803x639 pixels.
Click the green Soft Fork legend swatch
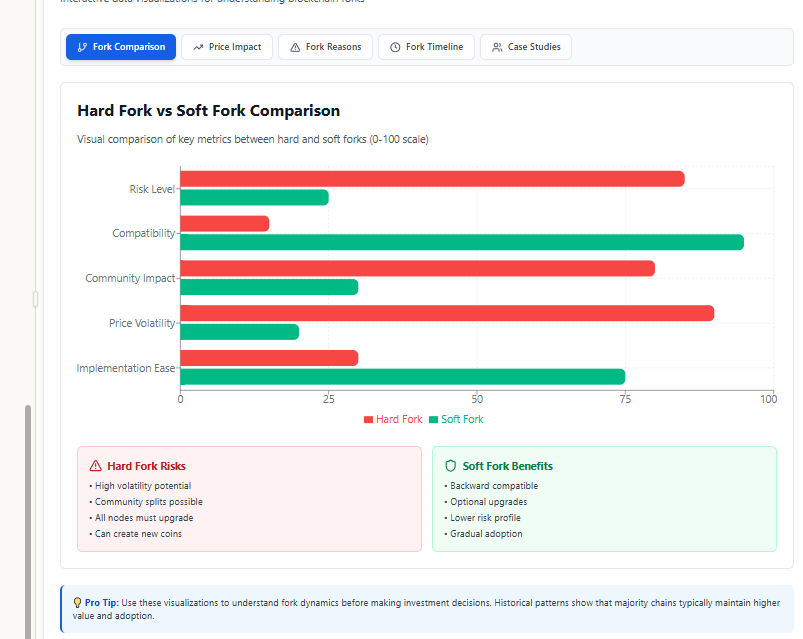click(433, 420)
